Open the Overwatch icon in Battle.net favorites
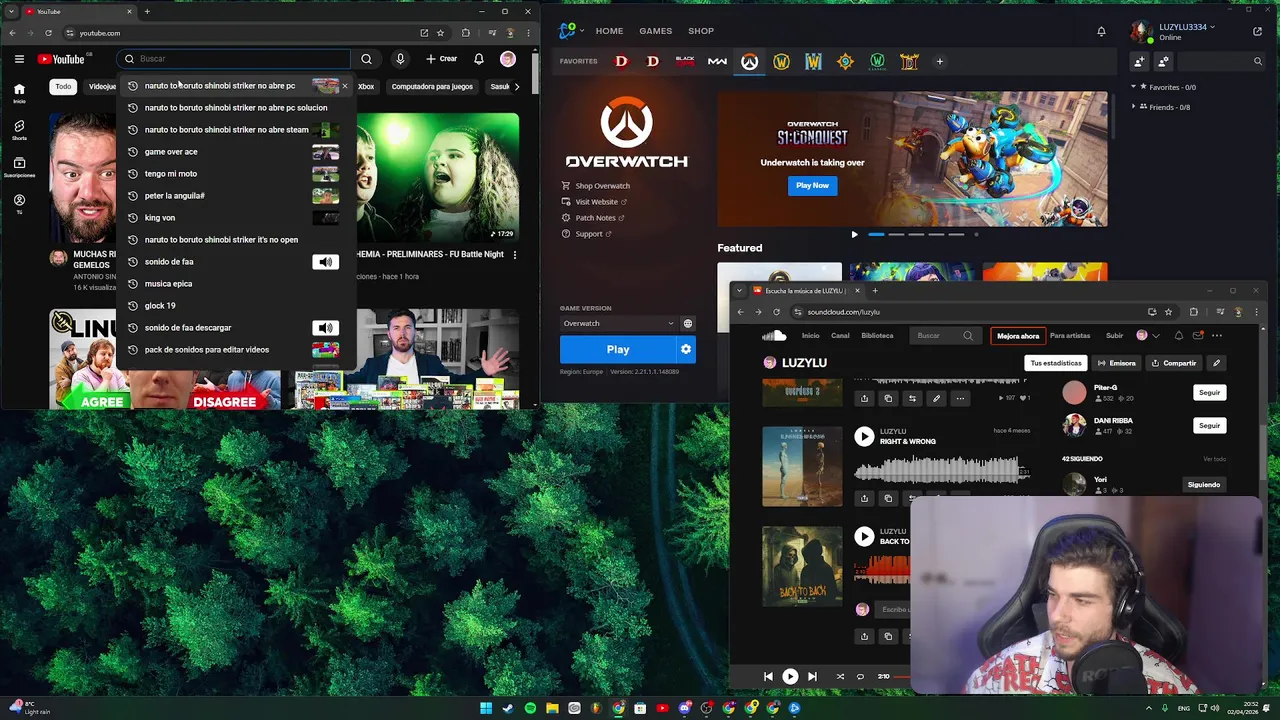This screenshot has width=1280, height=720. pyautogui.click(x=749, y=61)
